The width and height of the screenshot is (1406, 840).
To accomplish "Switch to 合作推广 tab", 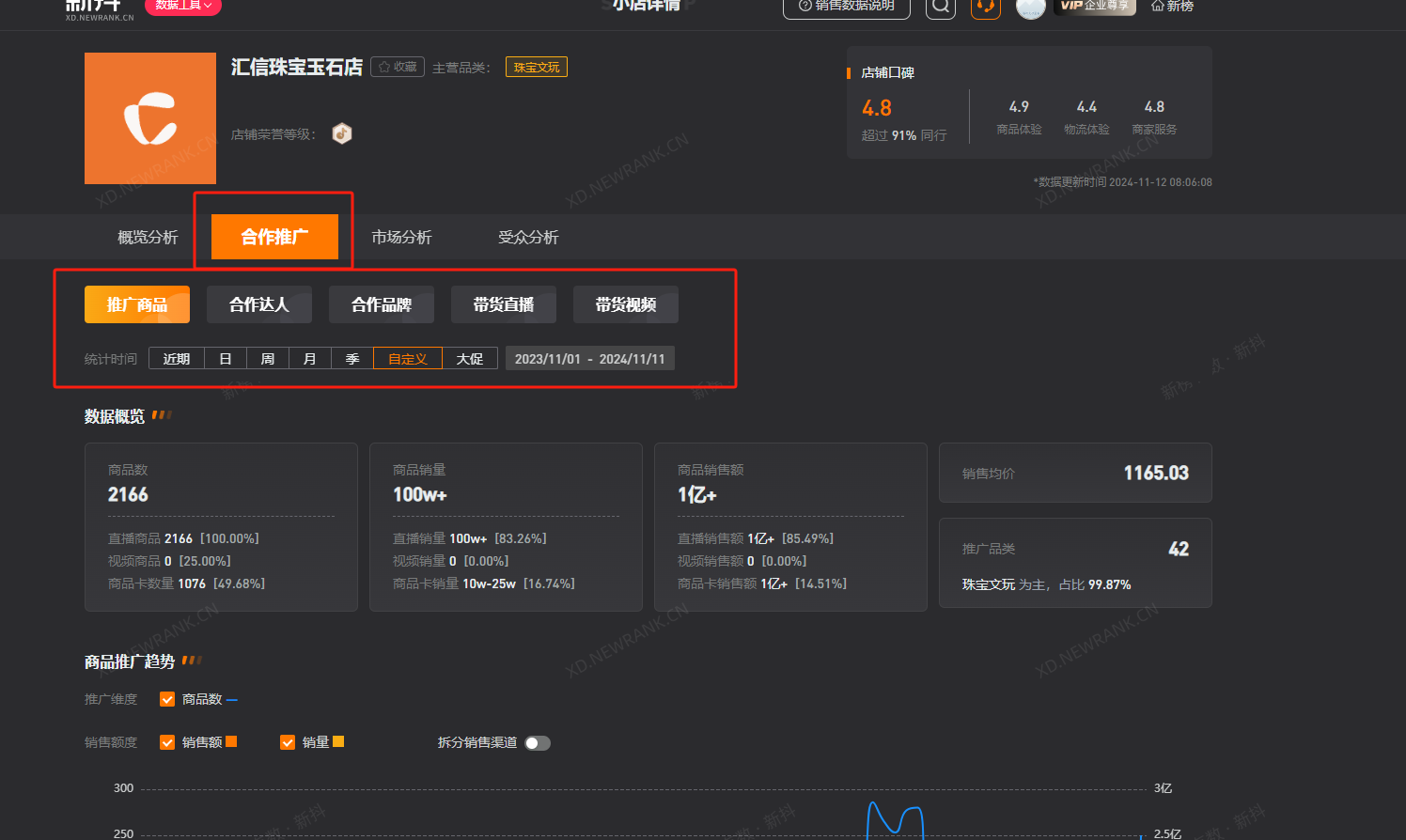I will (x=274, y=237).
